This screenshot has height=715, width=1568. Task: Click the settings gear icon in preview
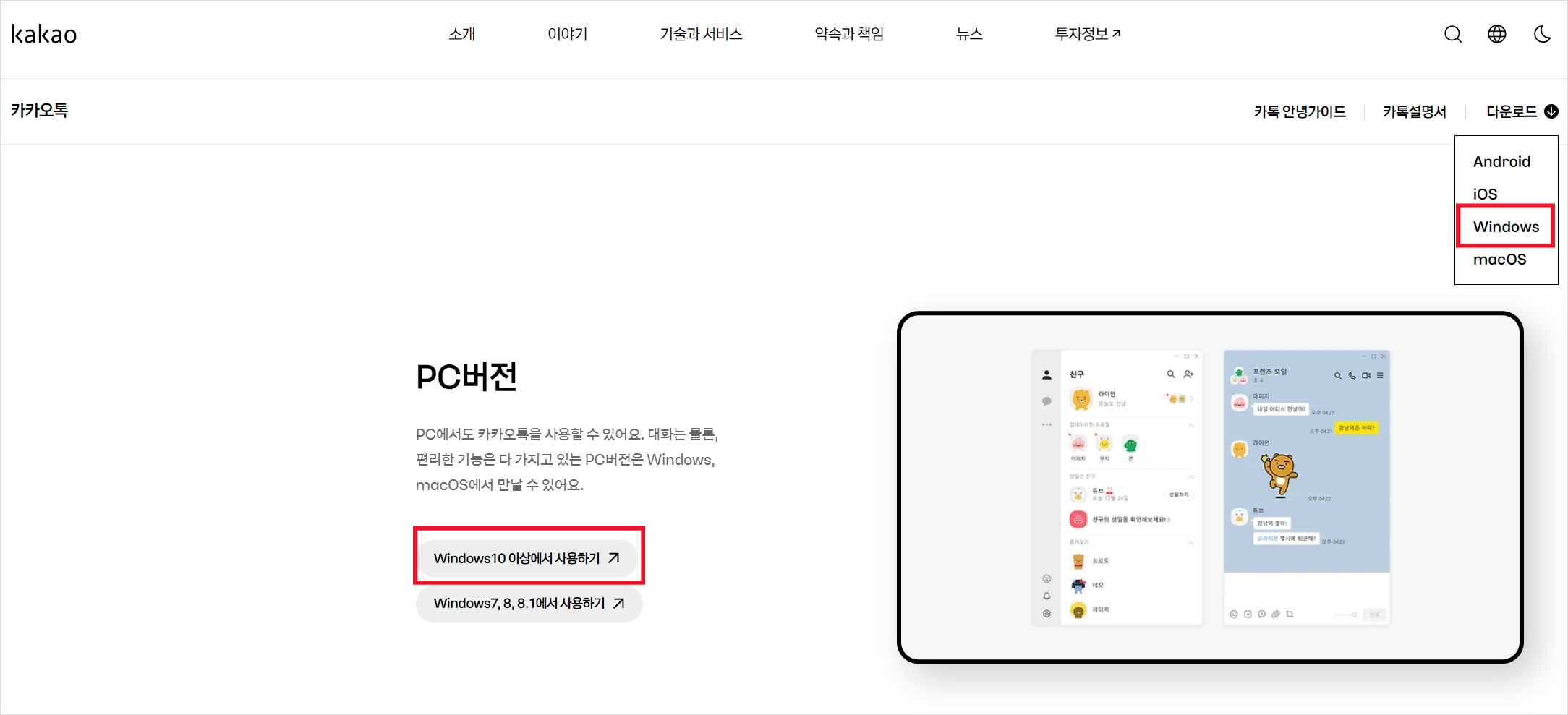point(1047,613)
